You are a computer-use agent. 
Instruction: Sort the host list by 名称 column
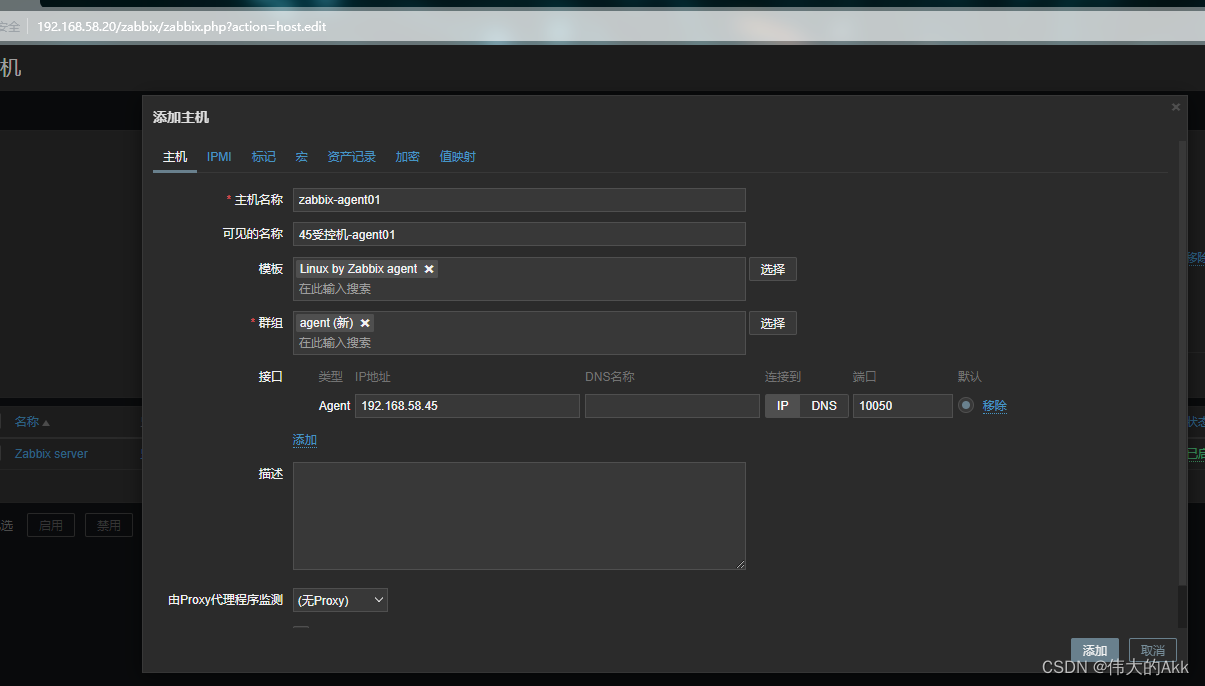pyautogui.click(x=32, y=422)
